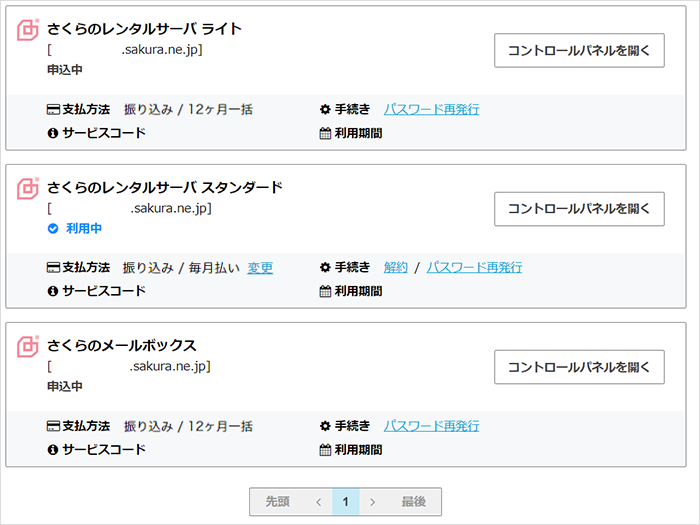Click the Sakura logo icon beside レンタルサーバ ライト

click(x=28, y=30)
